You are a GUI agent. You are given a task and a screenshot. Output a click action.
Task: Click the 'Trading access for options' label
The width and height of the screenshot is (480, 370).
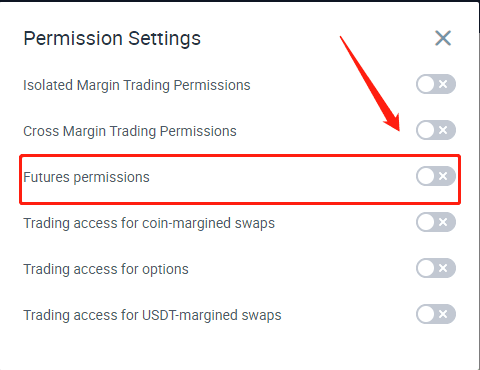pos(106,269)
